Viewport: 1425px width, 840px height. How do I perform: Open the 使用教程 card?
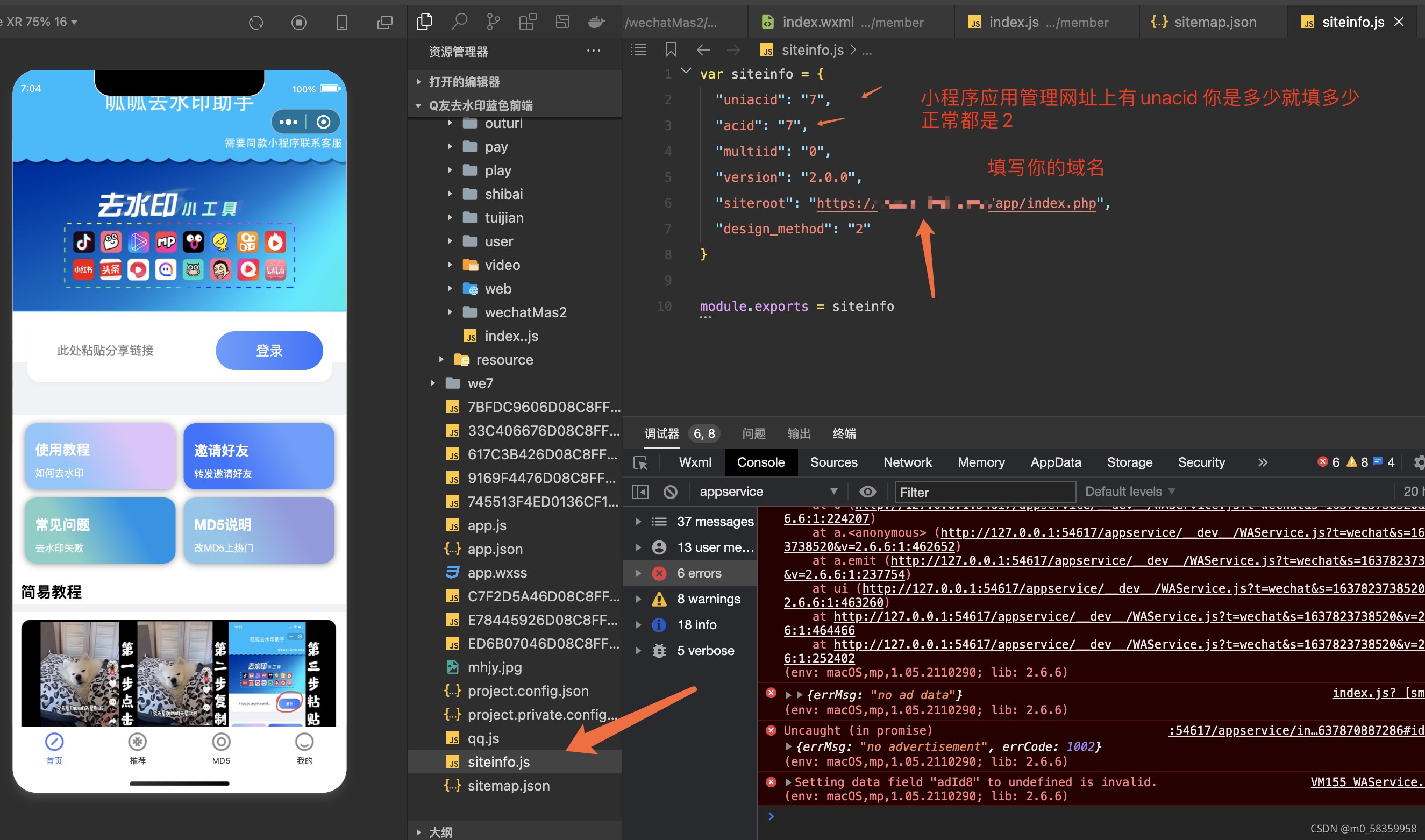(x=99, y=456)
